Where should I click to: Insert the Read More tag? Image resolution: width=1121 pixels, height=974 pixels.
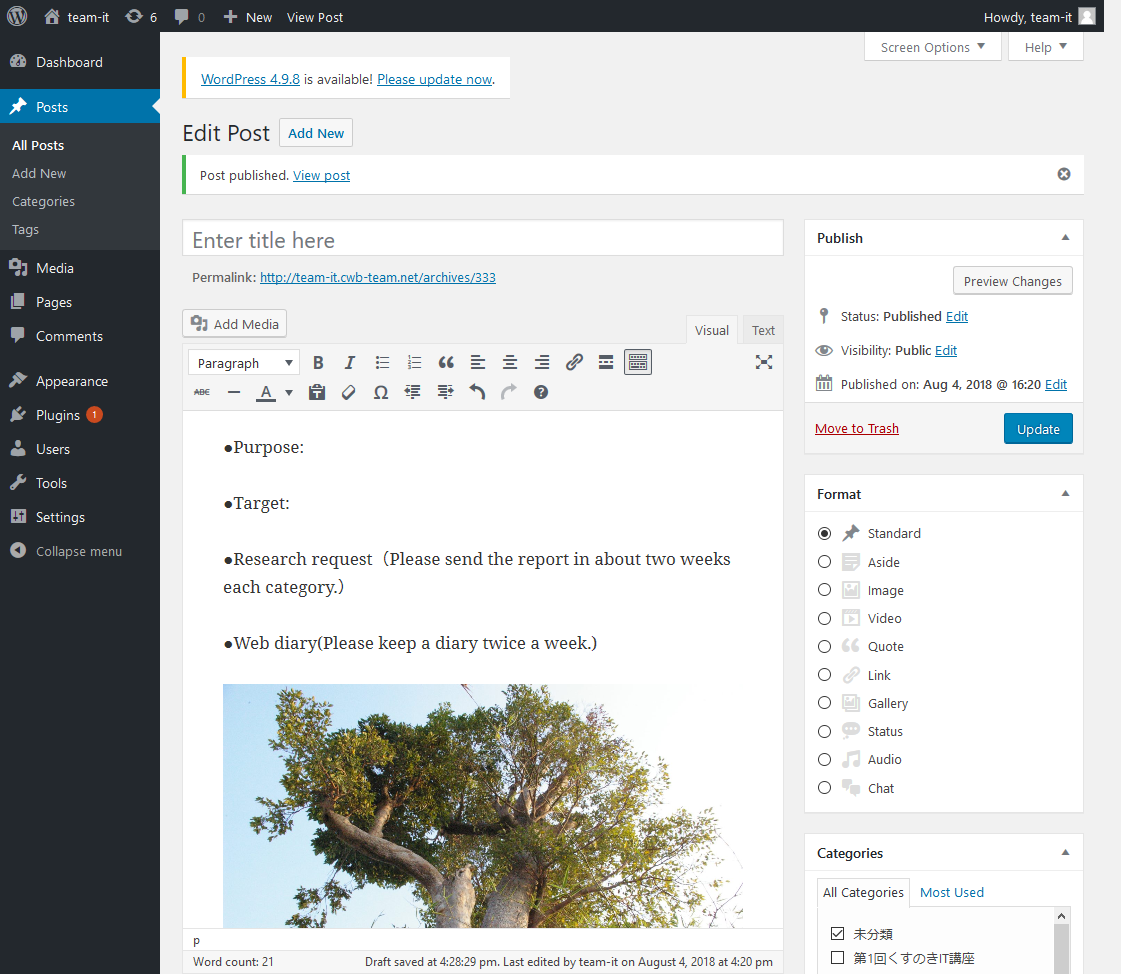click(x=606, y=363)
